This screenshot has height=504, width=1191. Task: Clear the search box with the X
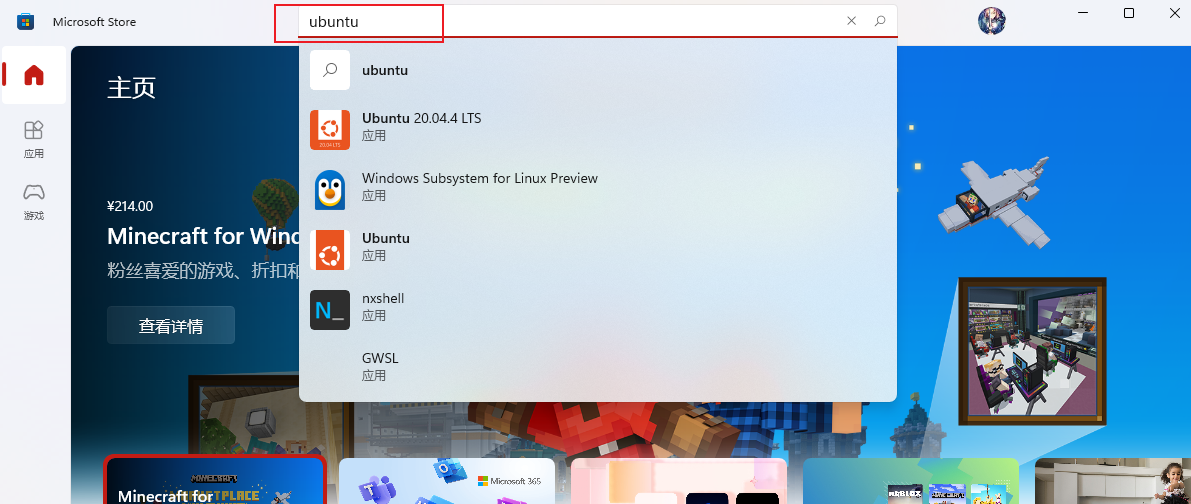[851, 21]
